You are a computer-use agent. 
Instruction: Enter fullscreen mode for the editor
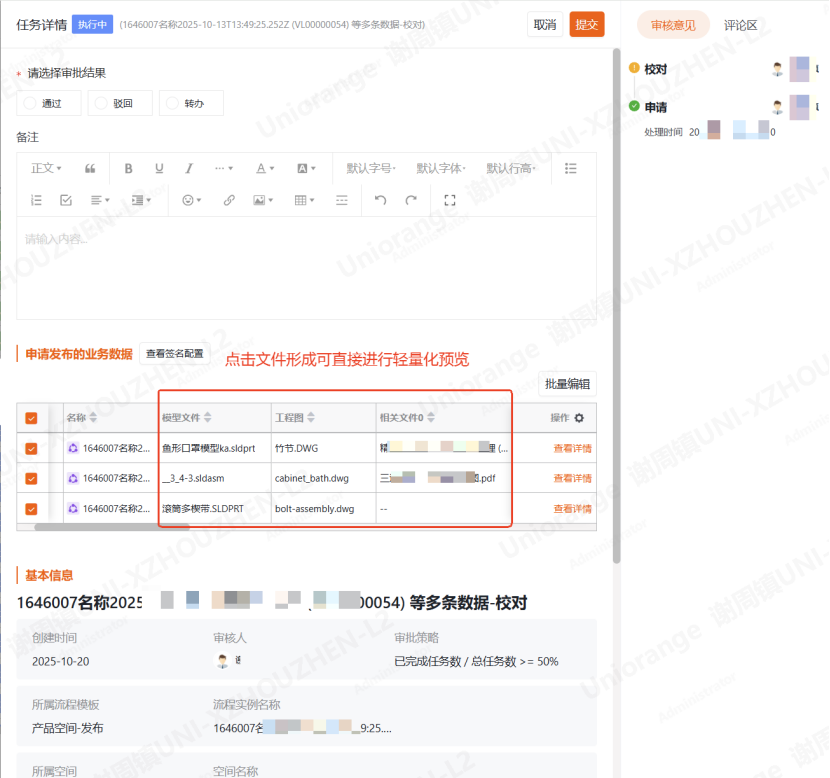pos(450,200)
